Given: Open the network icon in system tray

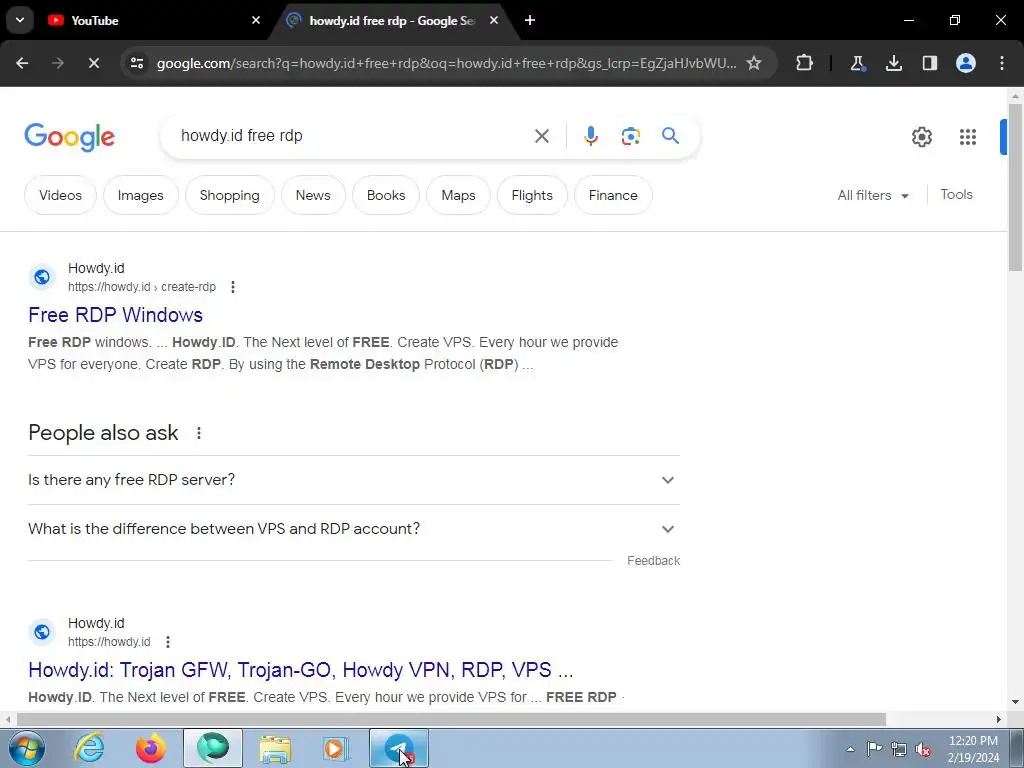Looking at the screenshot, I should pyautogui.click(x=899, y=750).
